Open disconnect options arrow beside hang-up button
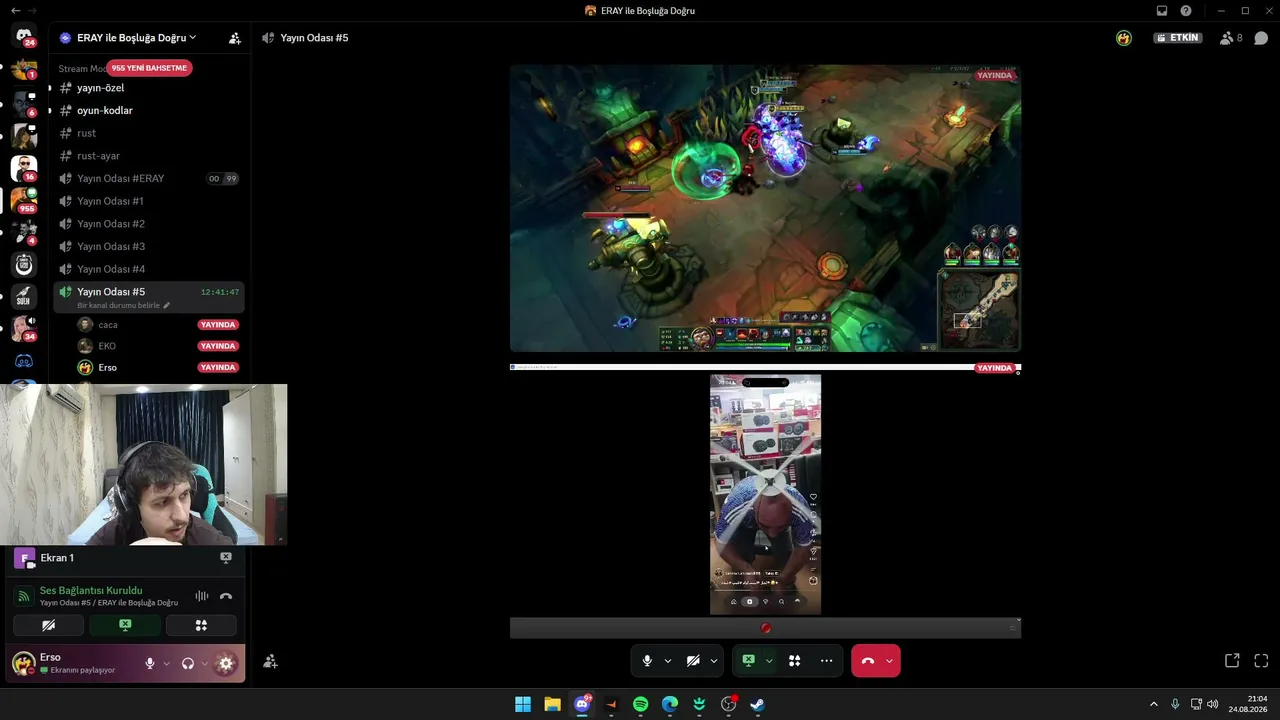 (x=889, y=661)
